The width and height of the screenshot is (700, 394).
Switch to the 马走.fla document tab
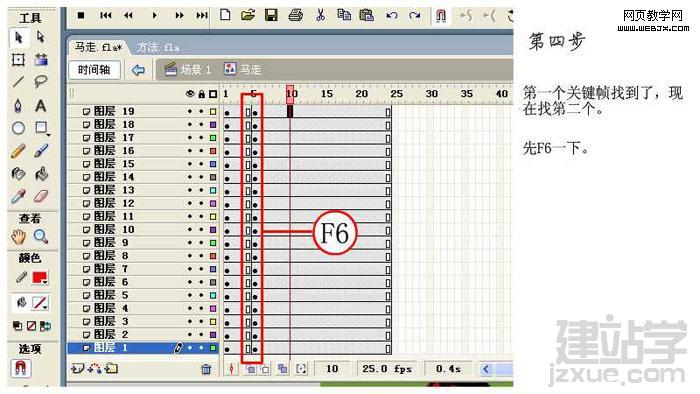98,47
